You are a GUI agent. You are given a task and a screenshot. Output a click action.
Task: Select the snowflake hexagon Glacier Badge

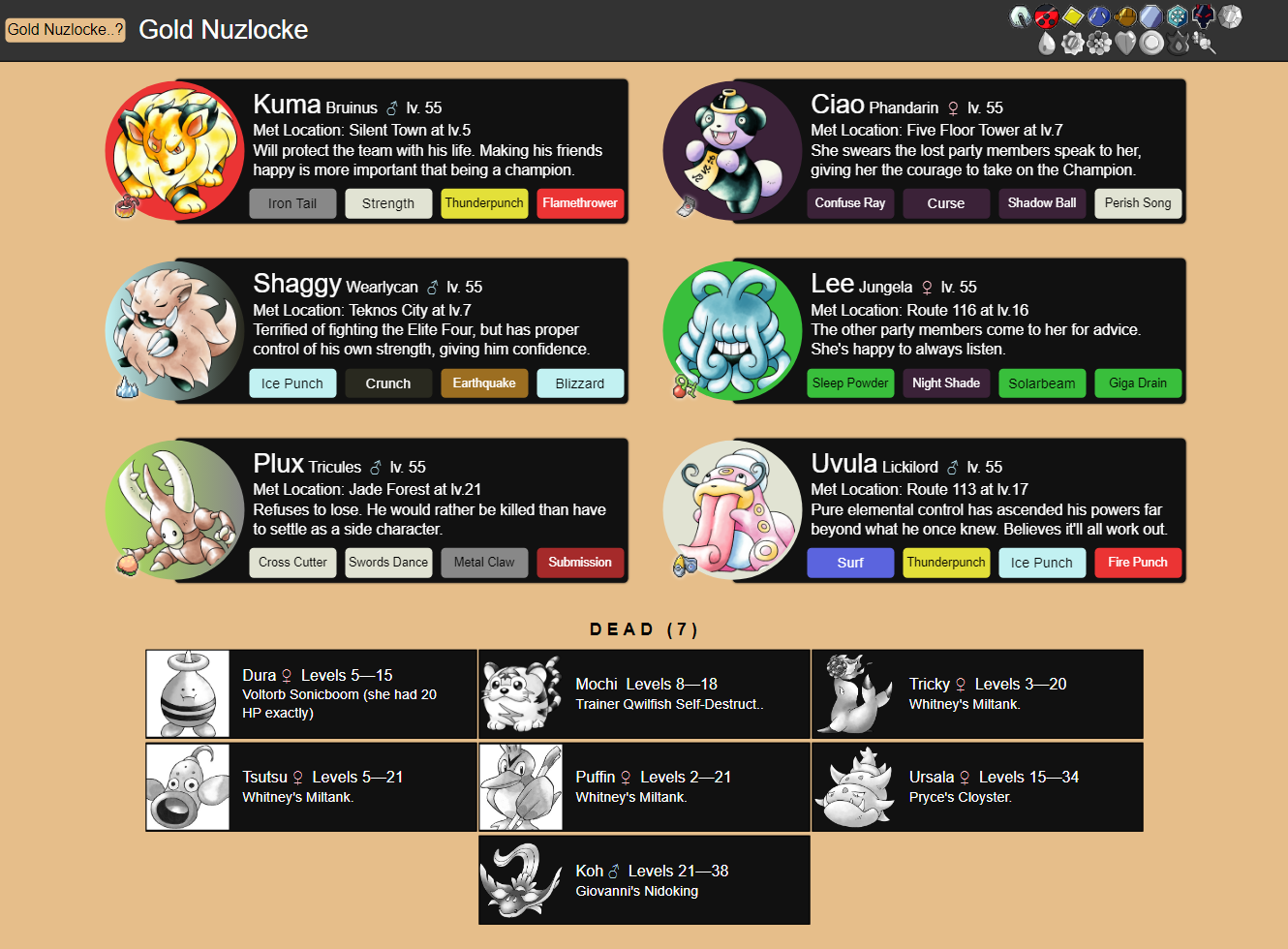[1177, 16]
